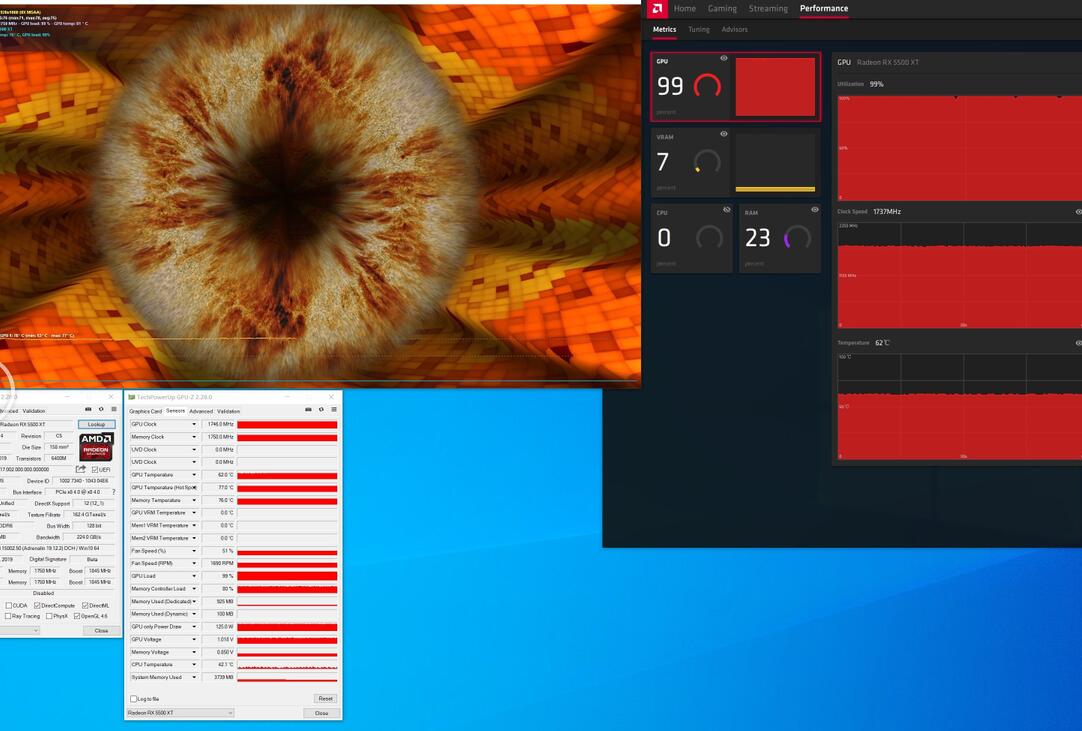Click the GPU-Z title bar app icon

coord(132,397)
